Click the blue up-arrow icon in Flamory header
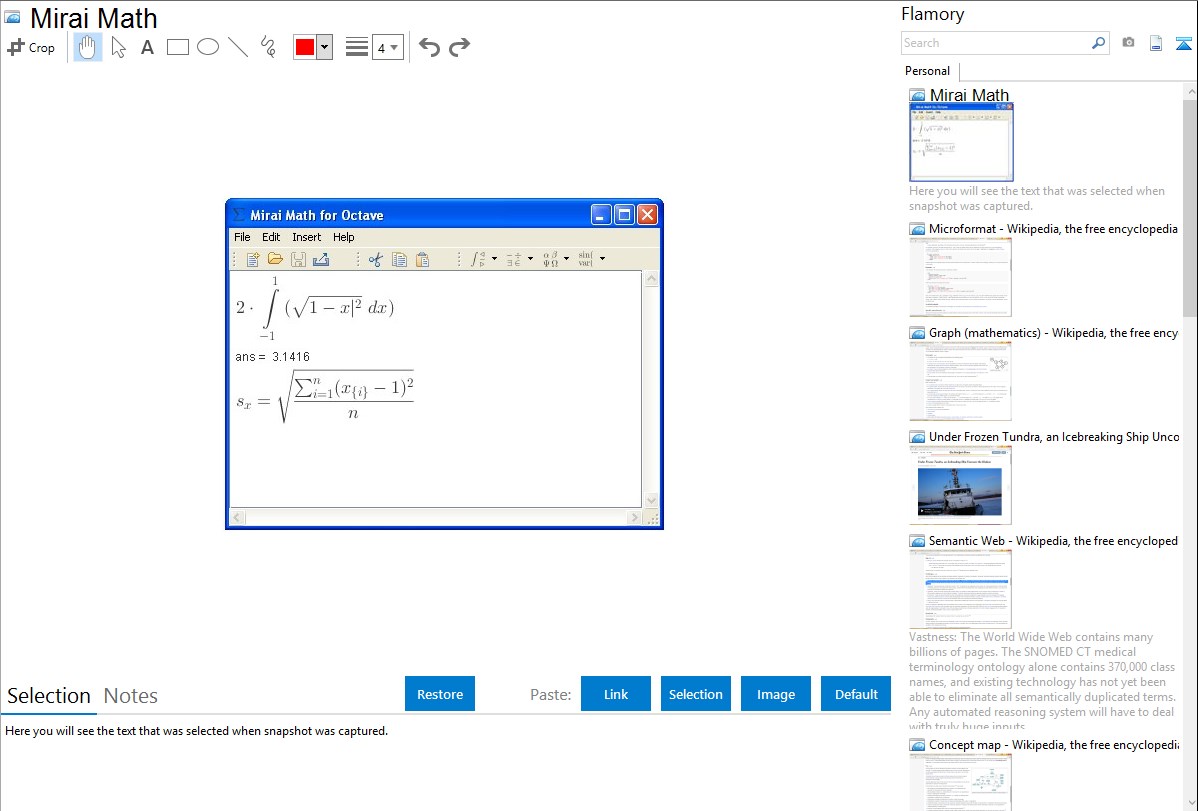Image resolution: width=1198 pixels, height=811 pixels. click(x=1183, y=43)
